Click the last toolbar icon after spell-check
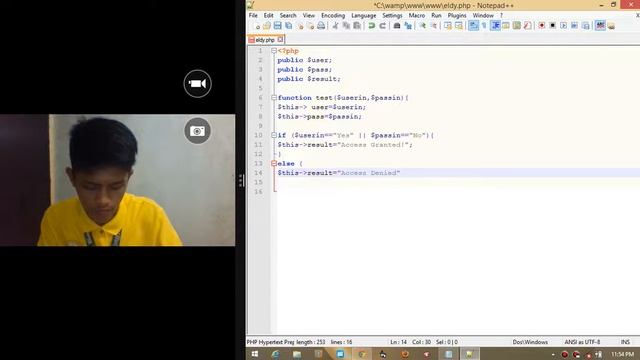This screenshot has height=360, width=640. 611,26
